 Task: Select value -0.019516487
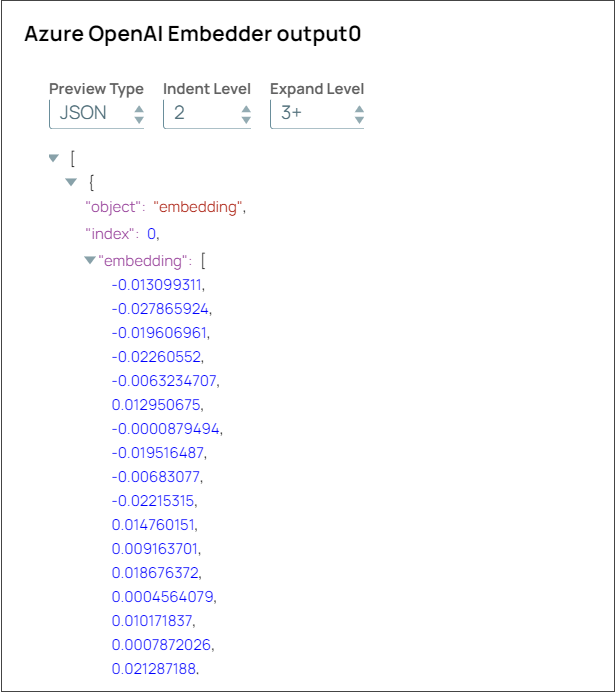coord(158,453)
